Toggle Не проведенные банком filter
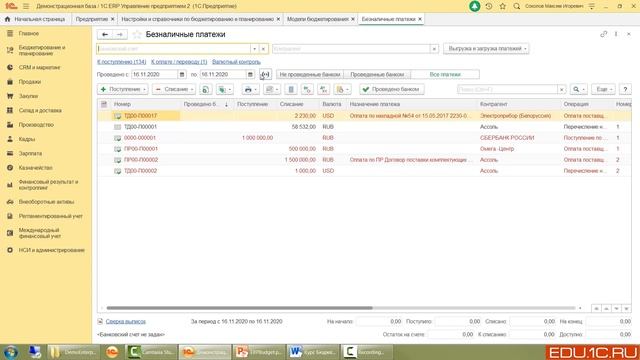The height and width of the screenshot is (360, 640). click(x=310, y=74)
